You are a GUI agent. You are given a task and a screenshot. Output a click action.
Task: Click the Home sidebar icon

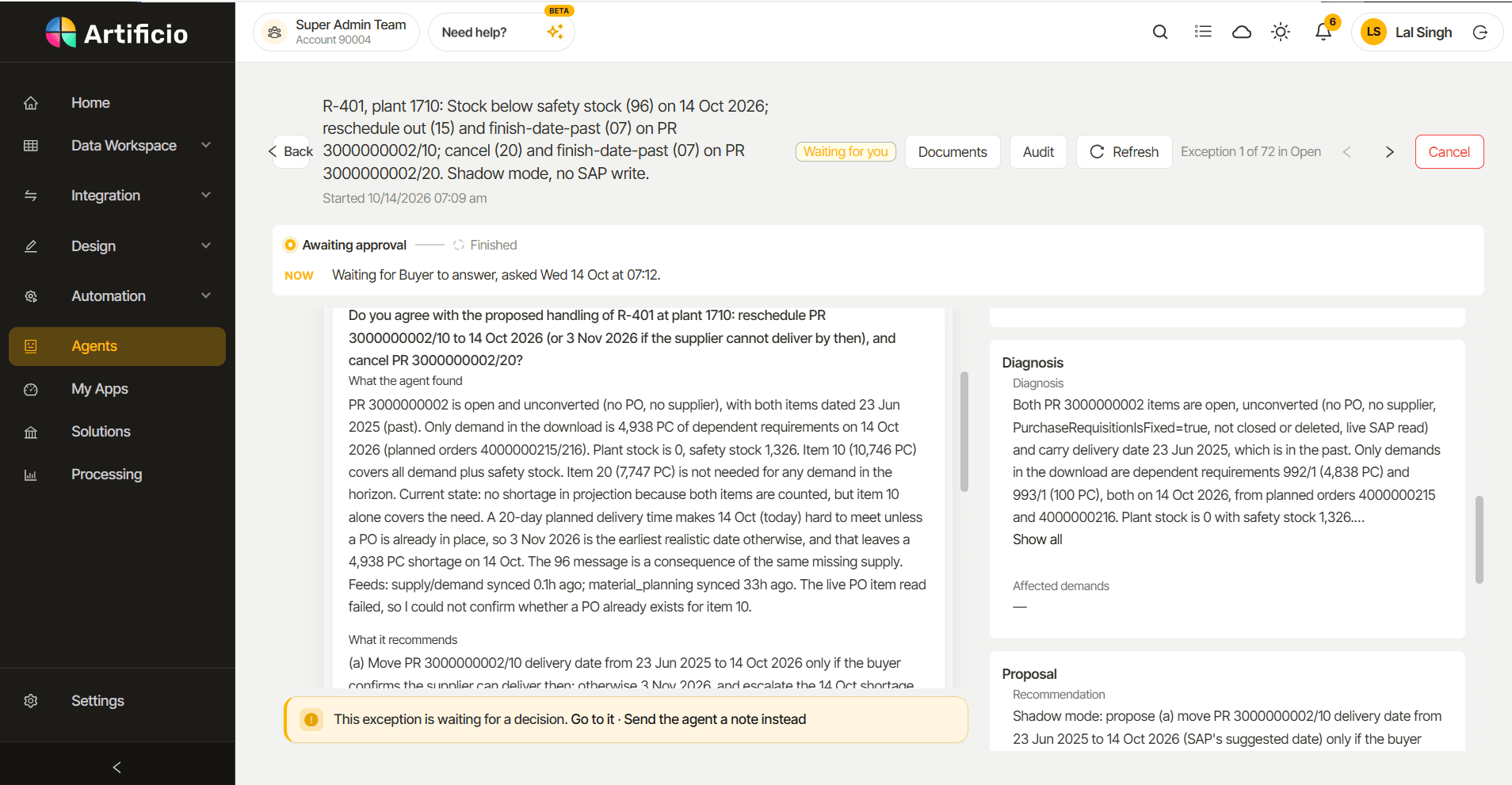(x=31, y=103)
